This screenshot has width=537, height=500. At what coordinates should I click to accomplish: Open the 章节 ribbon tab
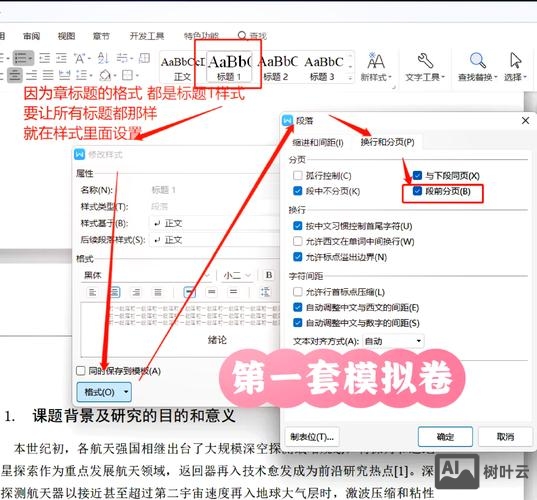[x=101, y=36]
